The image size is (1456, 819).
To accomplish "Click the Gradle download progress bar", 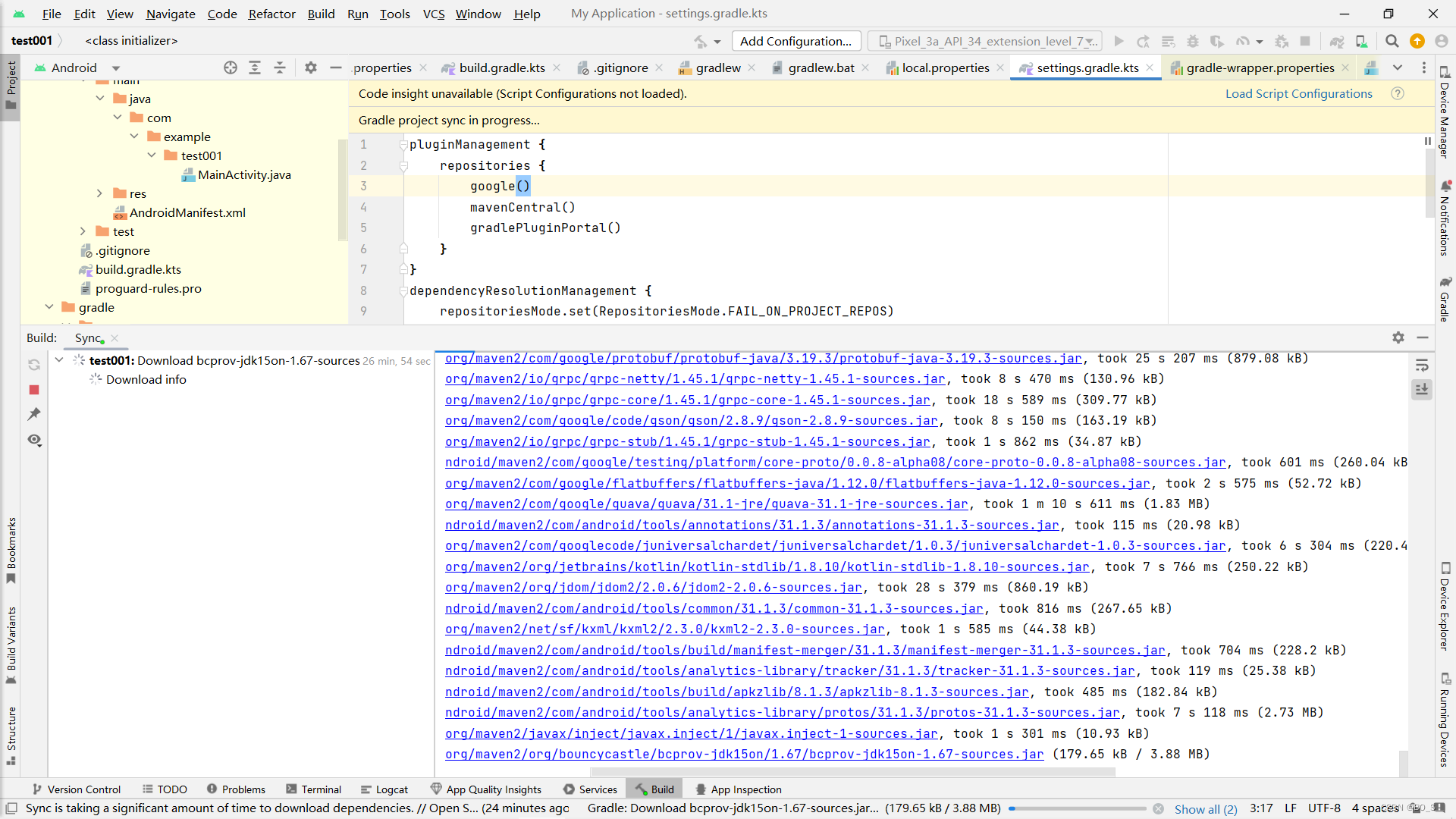I will click(x=1077, y=808).
